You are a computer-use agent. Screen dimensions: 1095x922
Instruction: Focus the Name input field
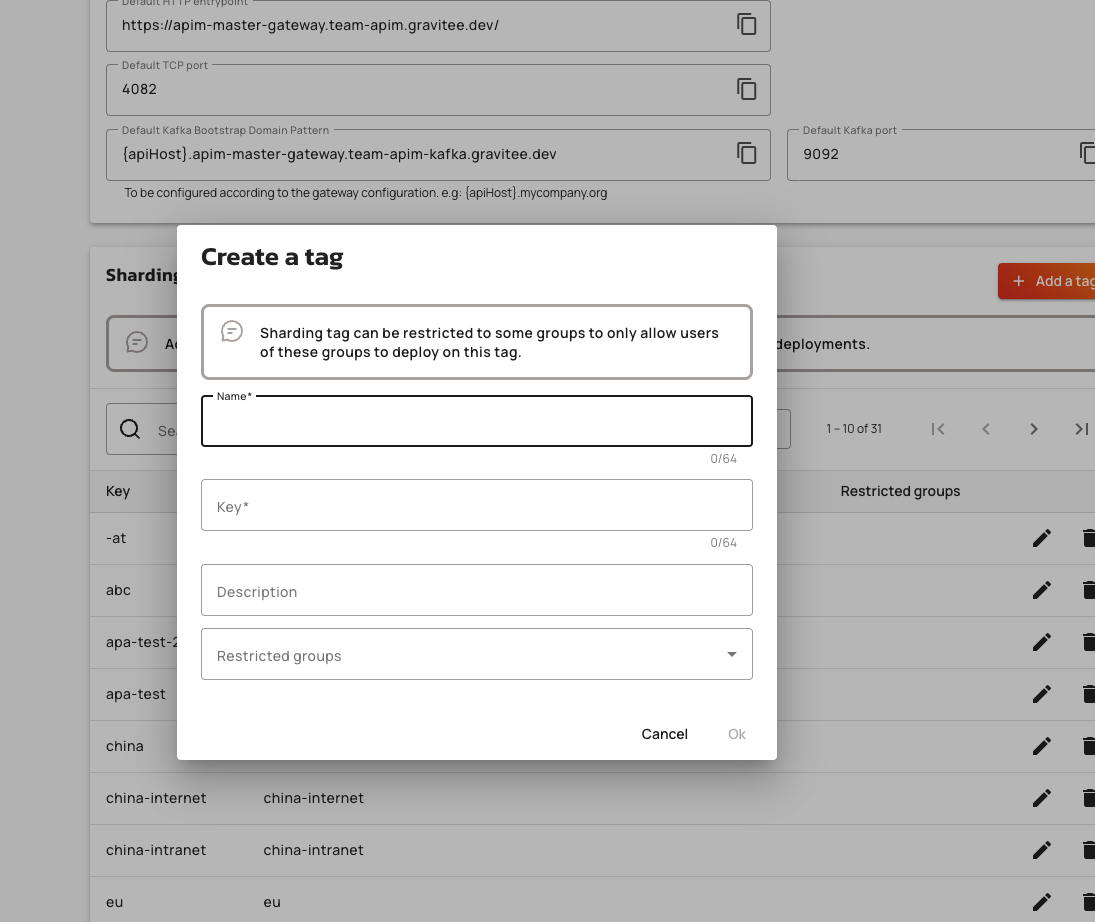pyautogui.click(x=476, y=422)
